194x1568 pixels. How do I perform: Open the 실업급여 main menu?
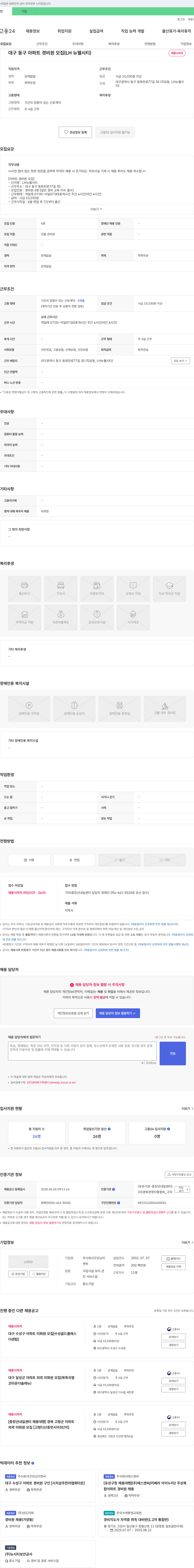coord(96,31)
